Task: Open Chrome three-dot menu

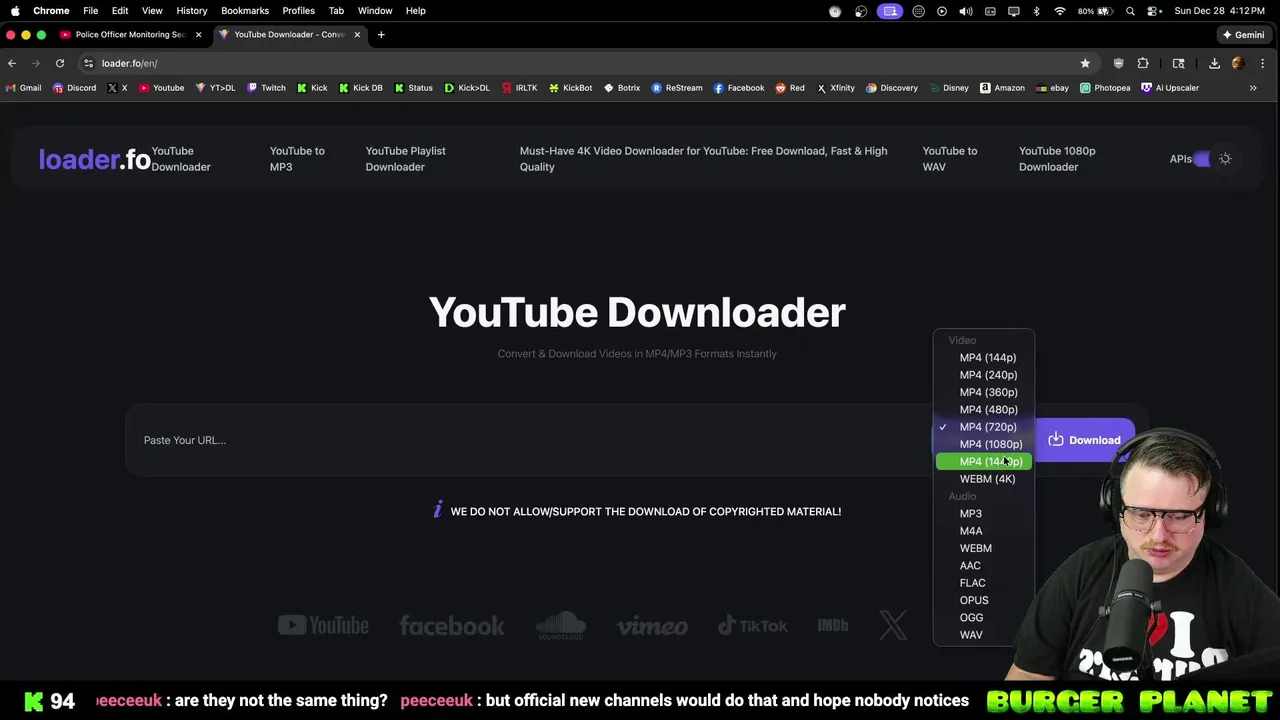Action: (x=1263, y=63)
